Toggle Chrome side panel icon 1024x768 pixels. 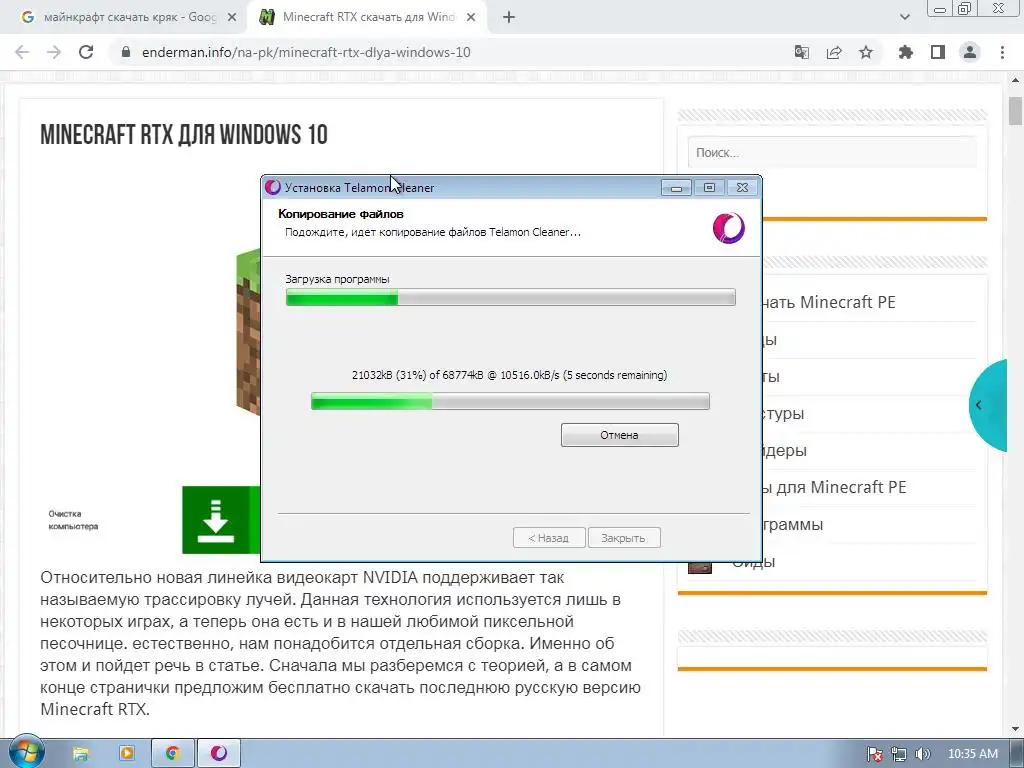click(938, 52)
